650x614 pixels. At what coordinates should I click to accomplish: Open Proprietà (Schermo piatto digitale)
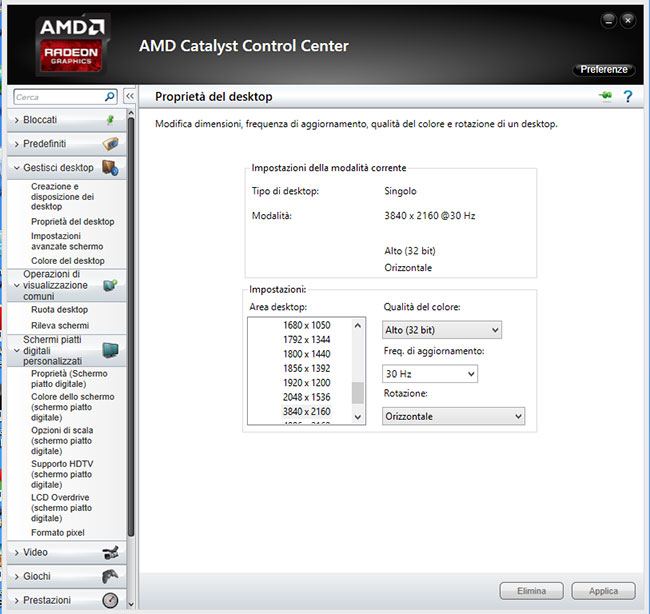69,379
